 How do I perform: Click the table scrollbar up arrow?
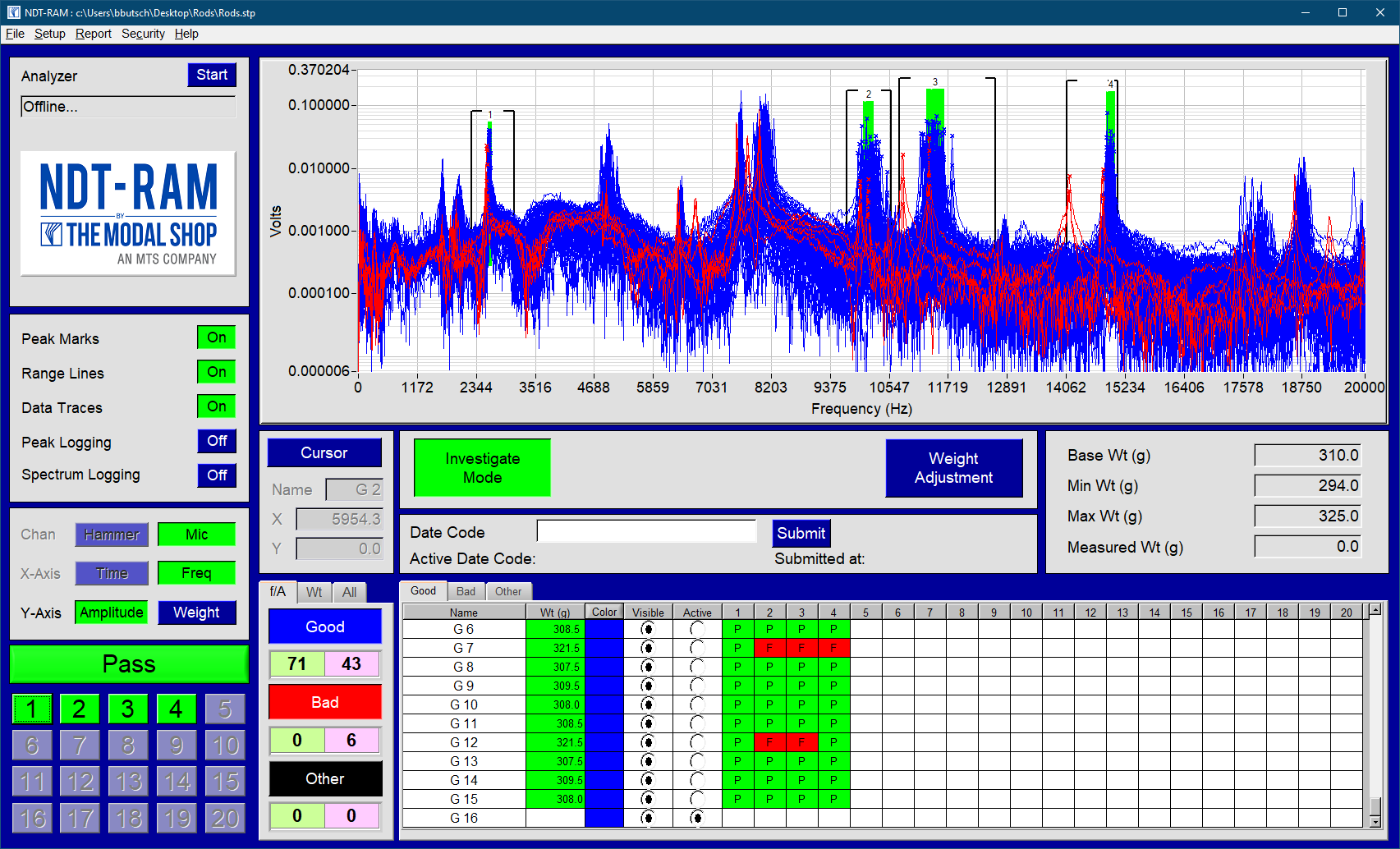pyautogui.click(x=1375, y=609)
